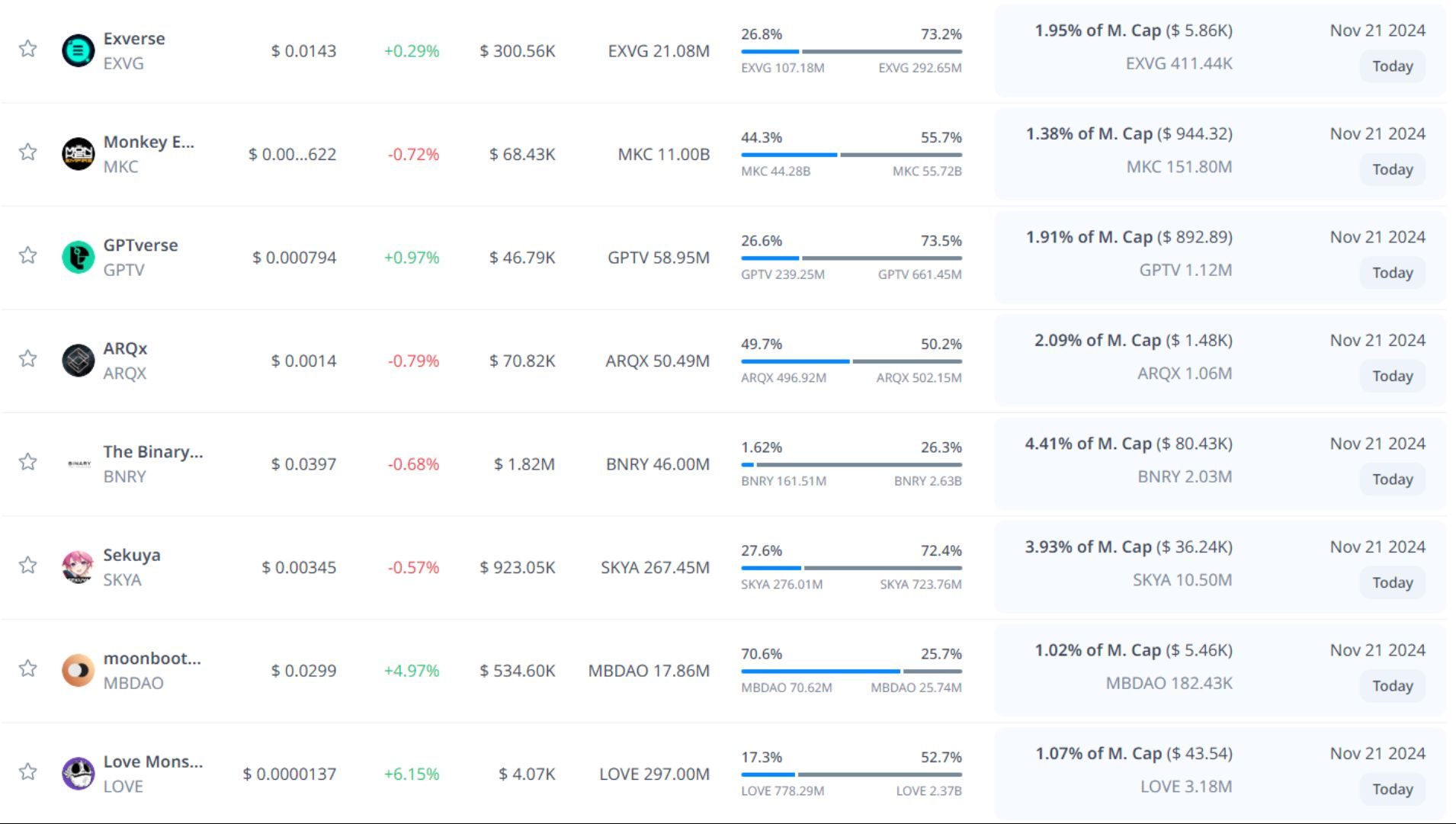Click the Monkey Empire unlock progress bar
The image size is (1456, 824).
point(851,155)
